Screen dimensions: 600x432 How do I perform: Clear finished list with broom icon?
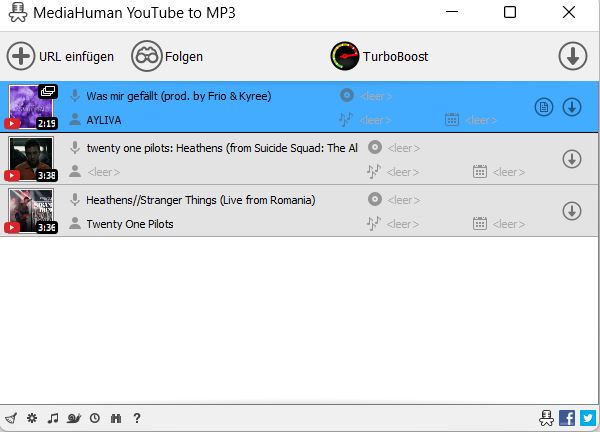click(11, 418)
